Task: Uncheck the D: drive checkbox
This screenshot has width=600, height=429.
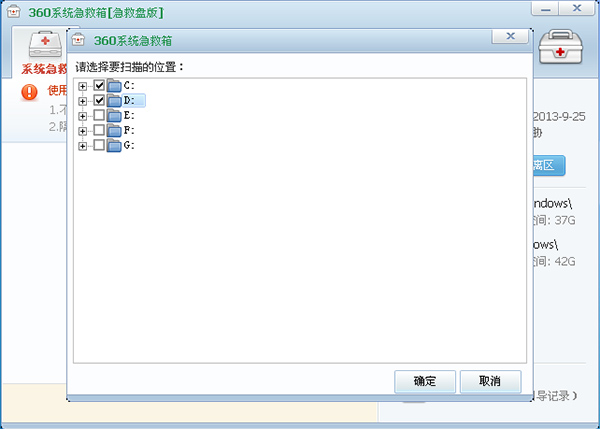Action: coord(99,100)
